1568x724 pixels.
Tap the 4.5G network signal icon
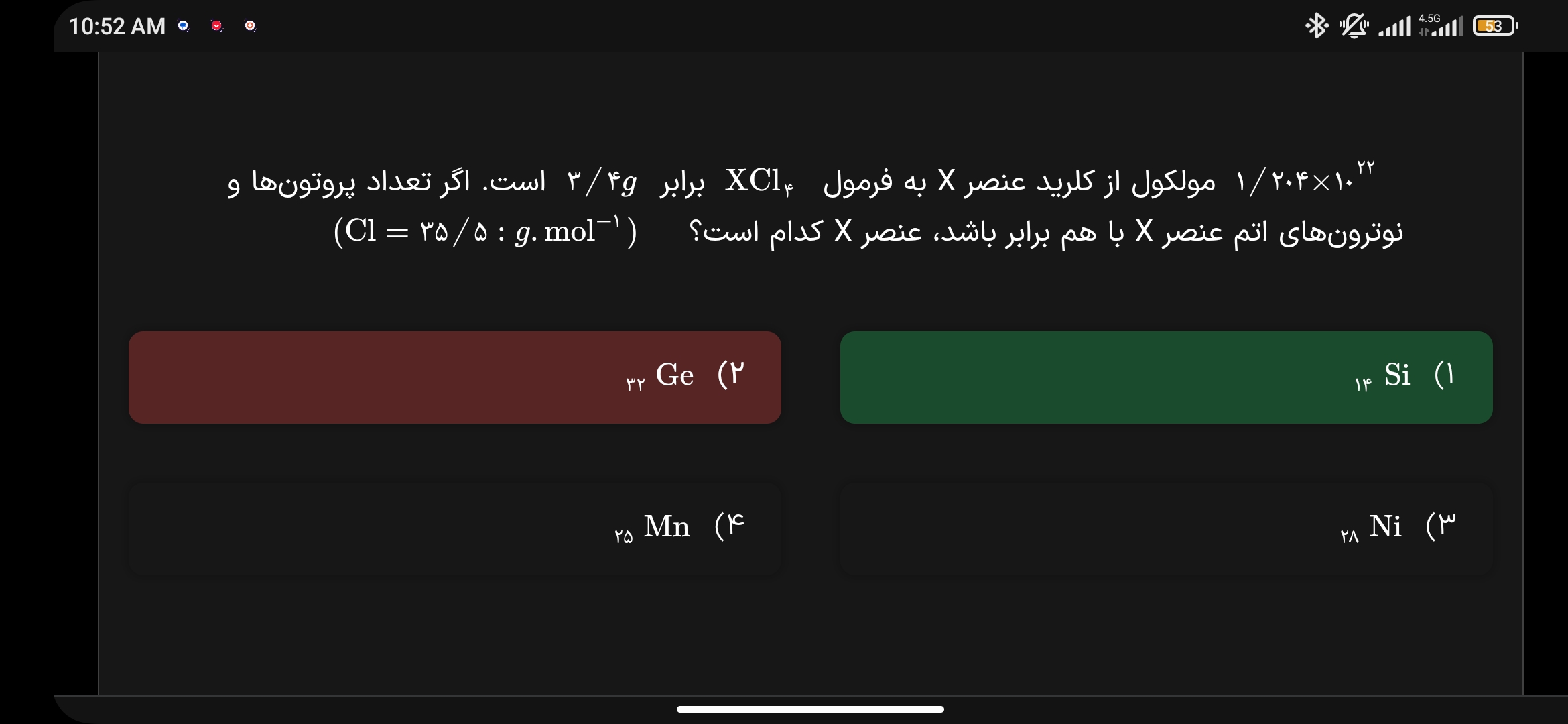tap(1441, 25)
